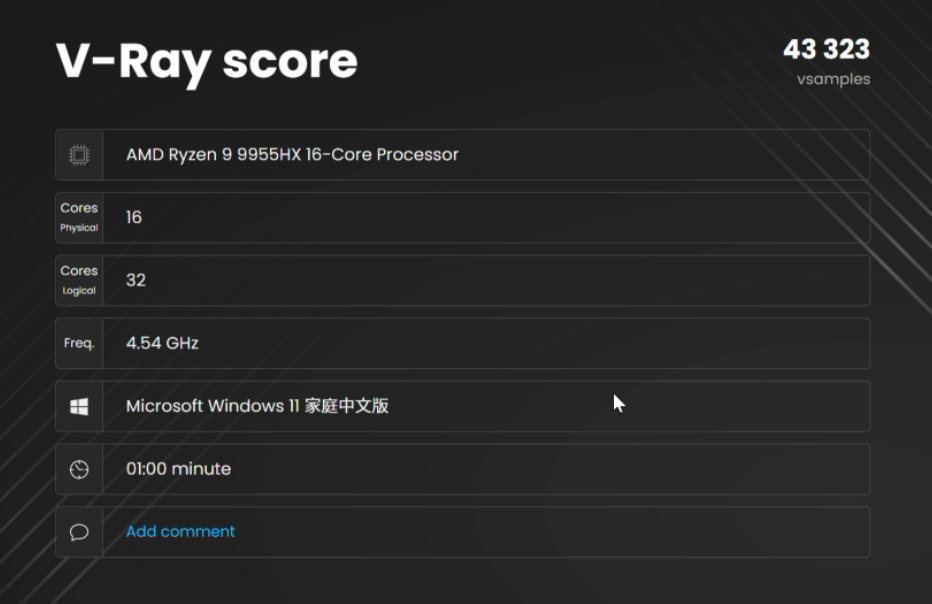Screen dimensions: 932x604
Task: Click the comment speech bubble icon
Action: (79, 532)
